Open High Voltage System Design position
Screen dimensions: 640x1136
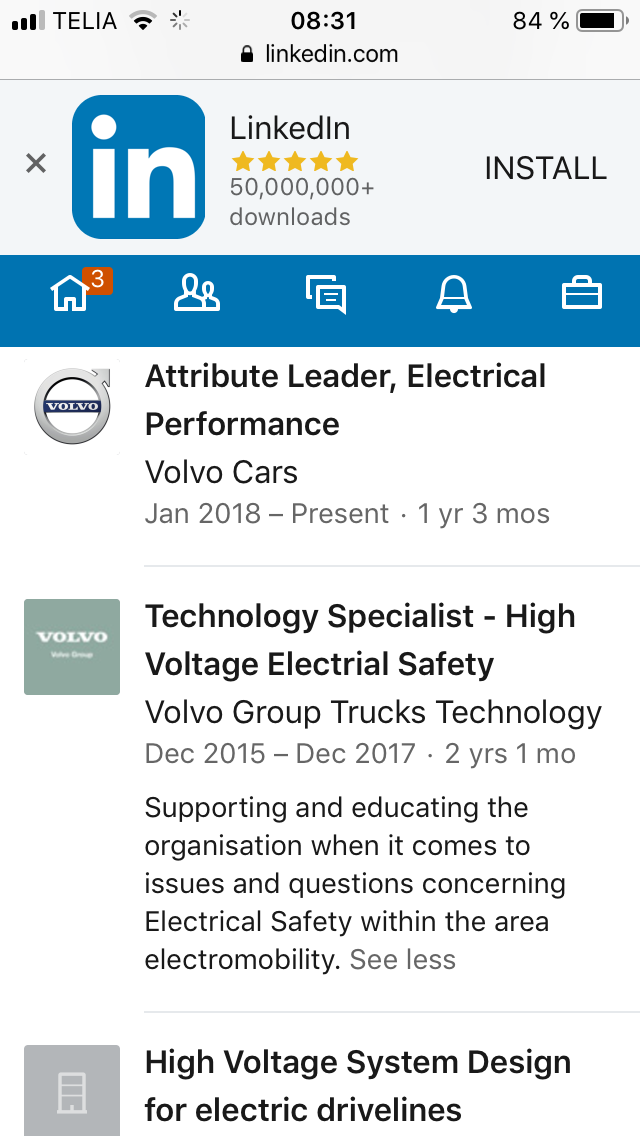coord(358,1085)
